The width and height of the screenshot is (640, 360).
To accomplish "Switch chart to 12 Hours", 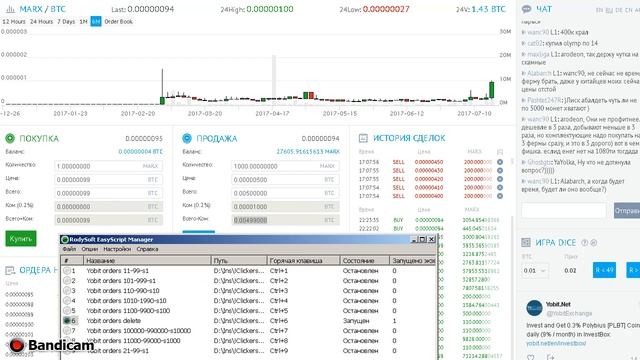I will tap(14, 22).
